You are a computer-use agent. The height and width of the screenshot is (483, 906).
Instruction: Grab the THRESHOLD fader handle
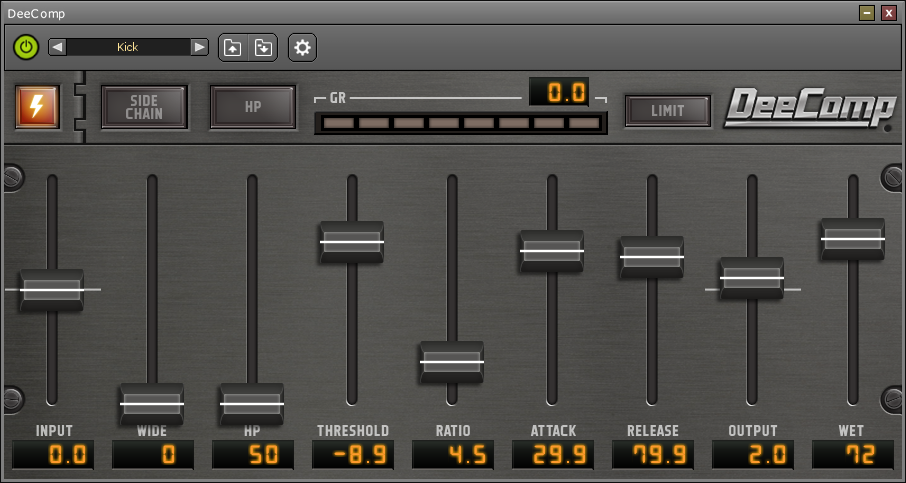coord(352,242)
